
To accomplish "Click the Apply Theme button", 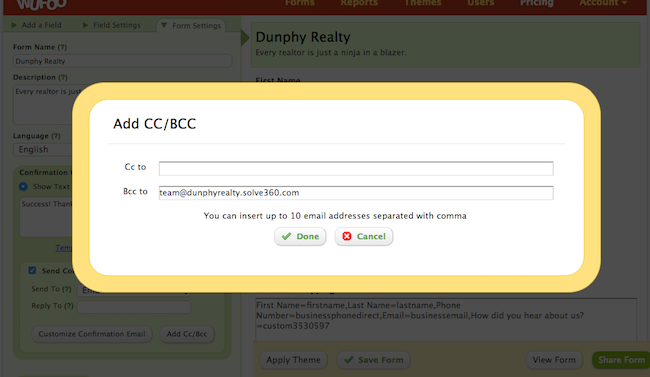I will coord(293,360).
